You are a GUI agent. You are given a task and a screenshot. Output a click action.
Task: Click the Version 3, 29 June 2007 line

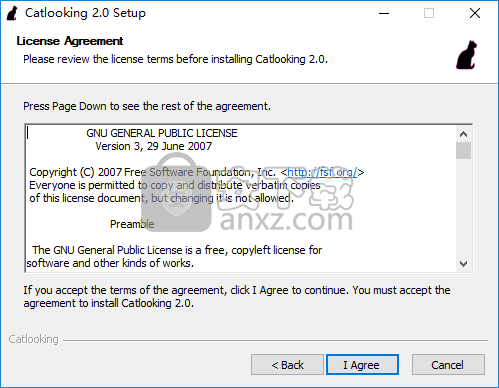[153, 146]
